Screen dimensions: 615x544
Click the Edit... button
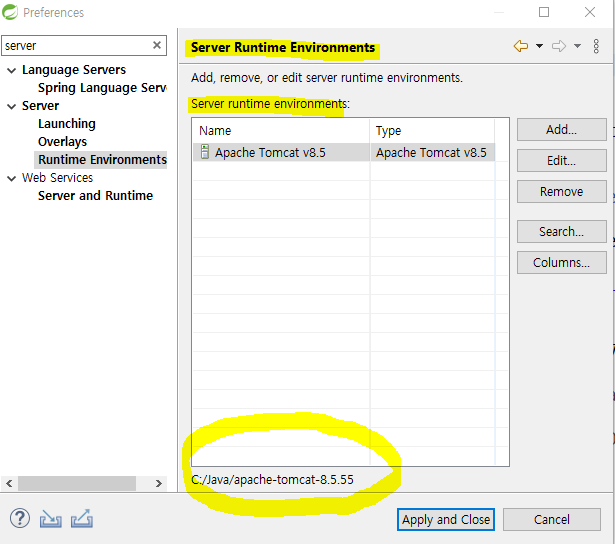coord(562,160)
